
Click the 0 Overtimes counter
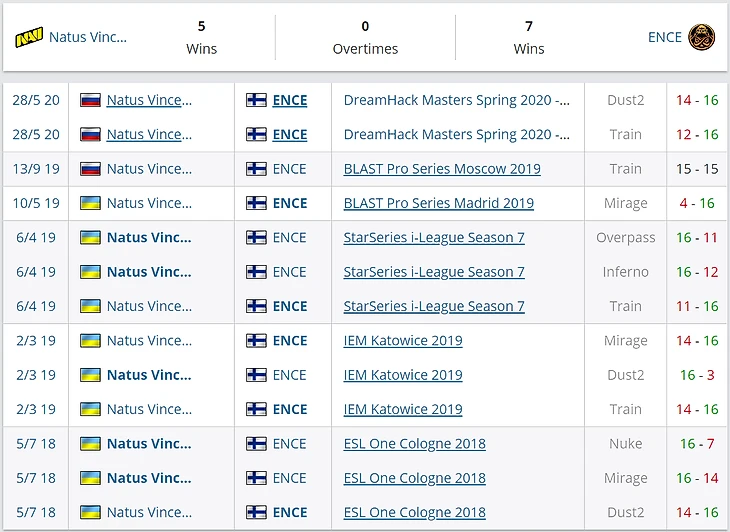pos(365,37)
